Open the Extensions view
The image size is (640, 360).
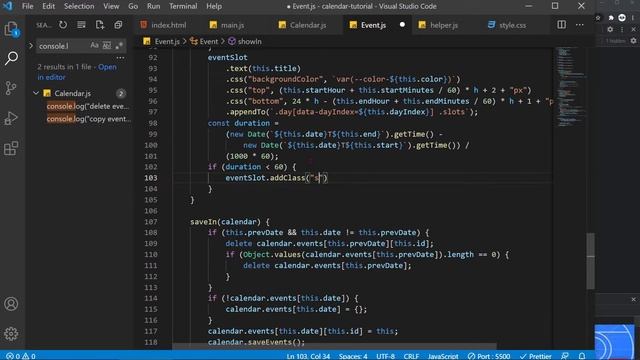click(x=11, y=148)
